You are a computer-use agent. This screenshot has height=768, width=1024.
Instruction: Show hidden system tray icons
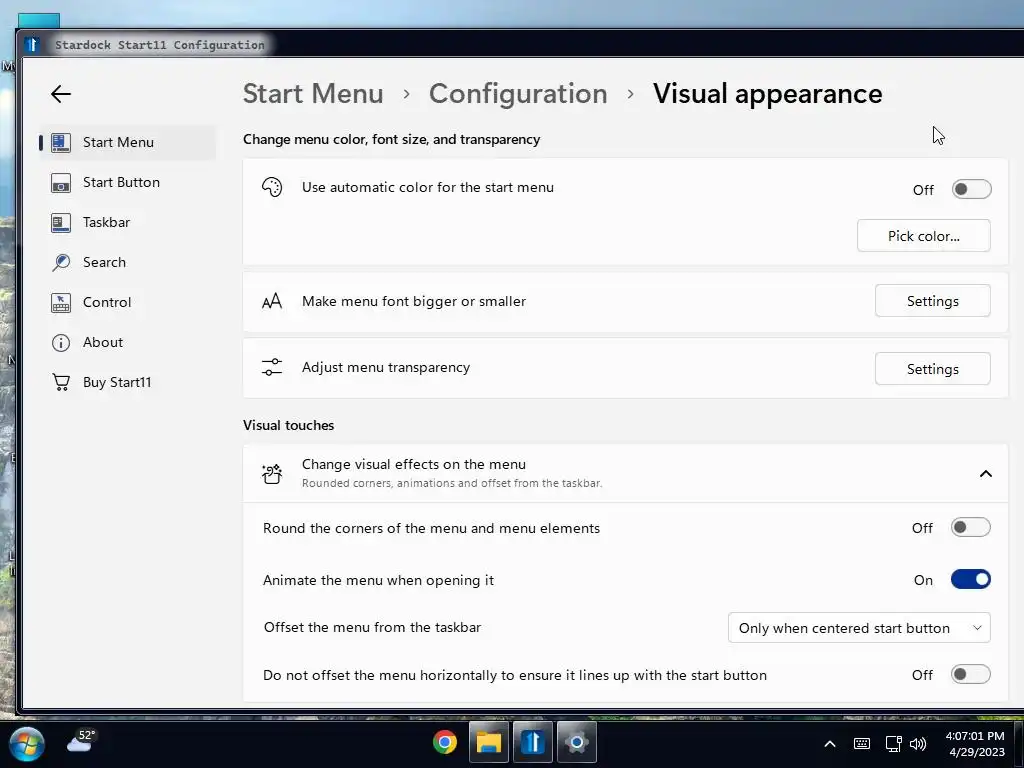point(829,744)
